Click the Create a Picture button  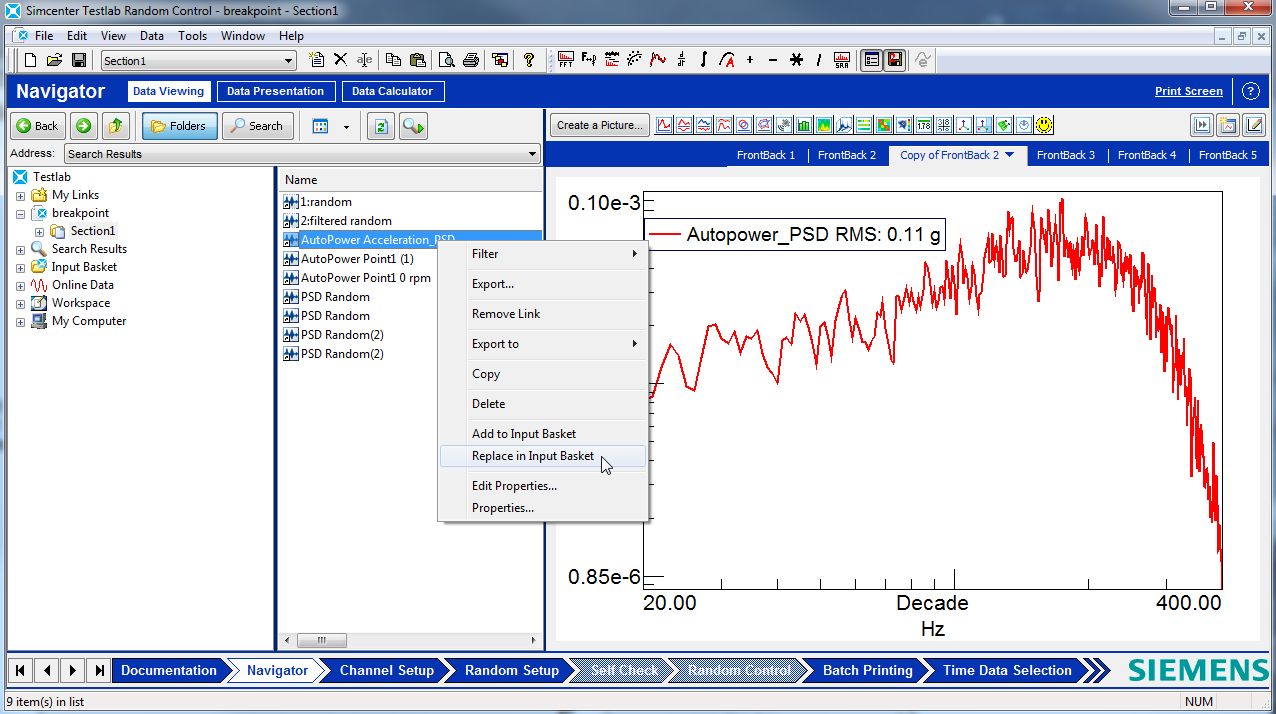pyautogui.click(x=600, y=125)
